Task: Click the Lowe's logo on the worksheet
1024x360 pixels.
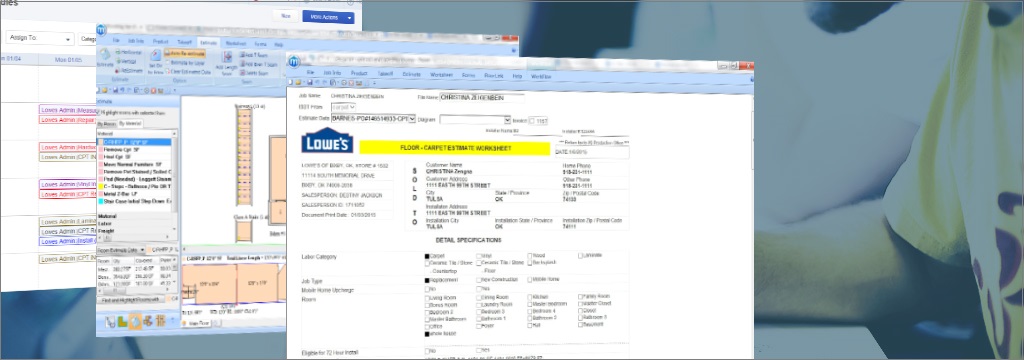Action: [327, 141]
